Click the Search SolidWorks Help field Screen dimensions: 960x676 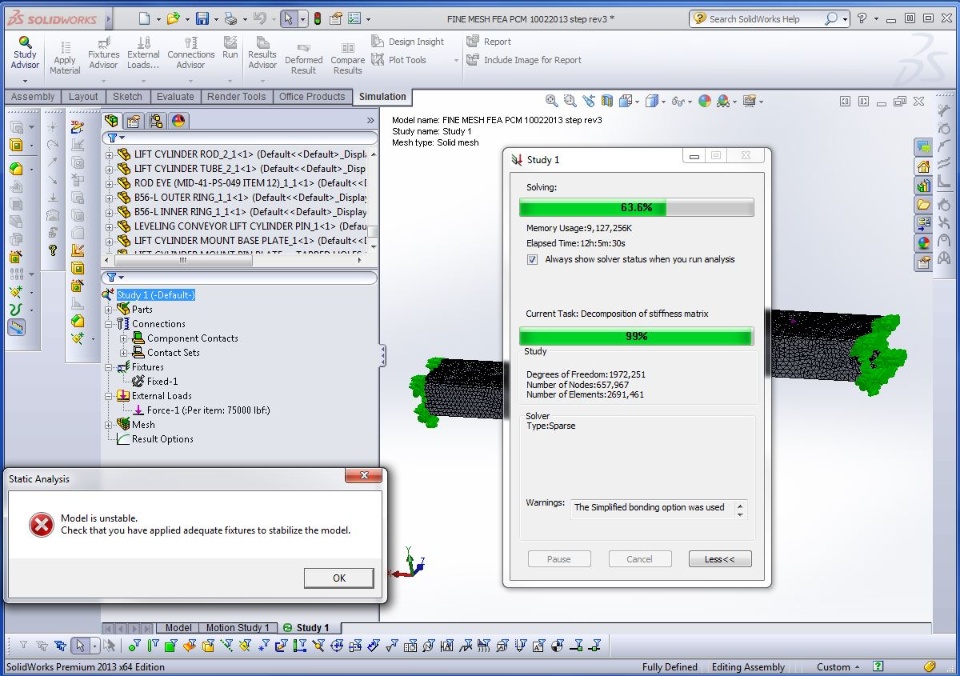click(x=763, y=19)
